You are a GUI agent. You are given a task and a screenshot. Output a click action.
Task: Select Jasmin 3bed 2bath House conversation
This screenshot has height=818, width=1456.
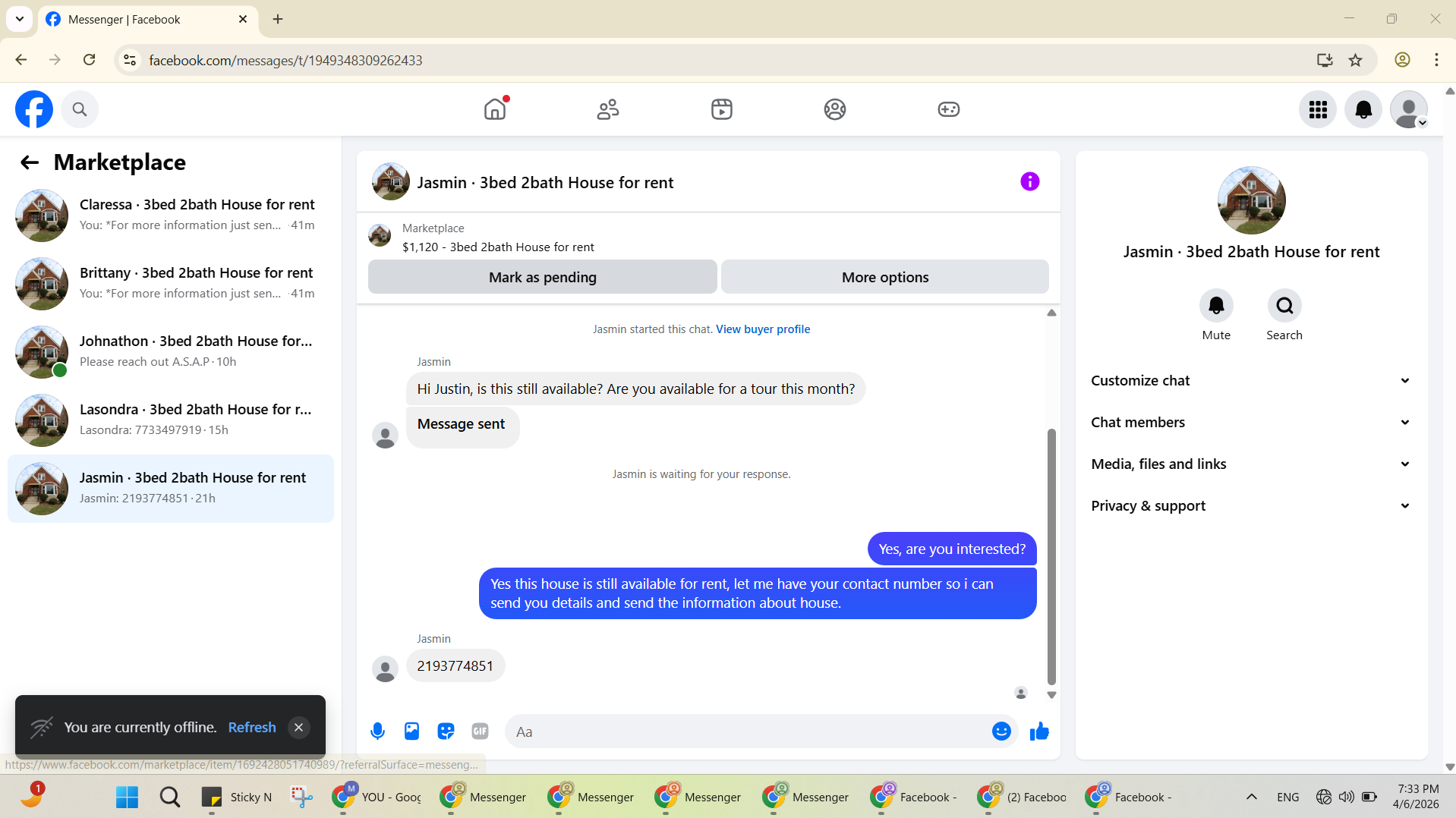click(171, 489)
